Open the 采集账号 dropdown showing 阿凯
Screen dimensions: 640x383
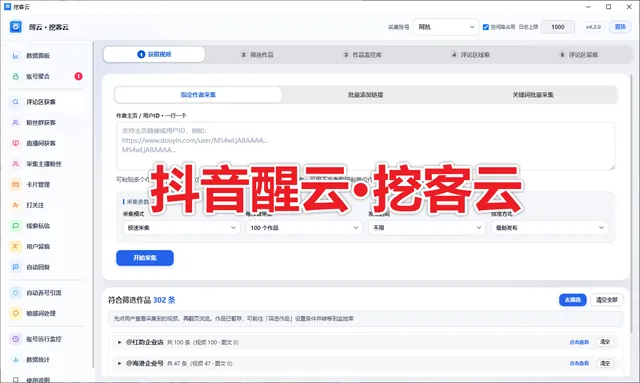pos(446,27)
